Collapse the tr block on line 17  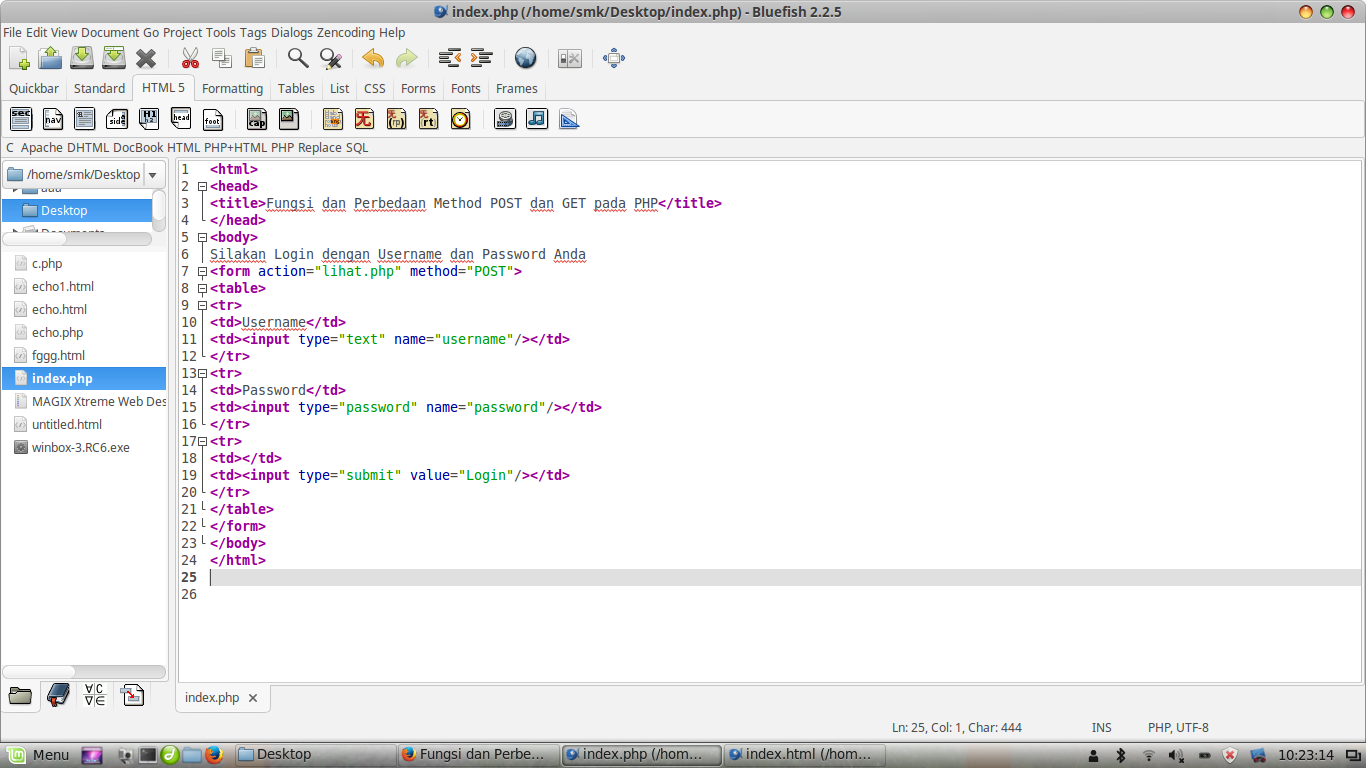point(202,441)
